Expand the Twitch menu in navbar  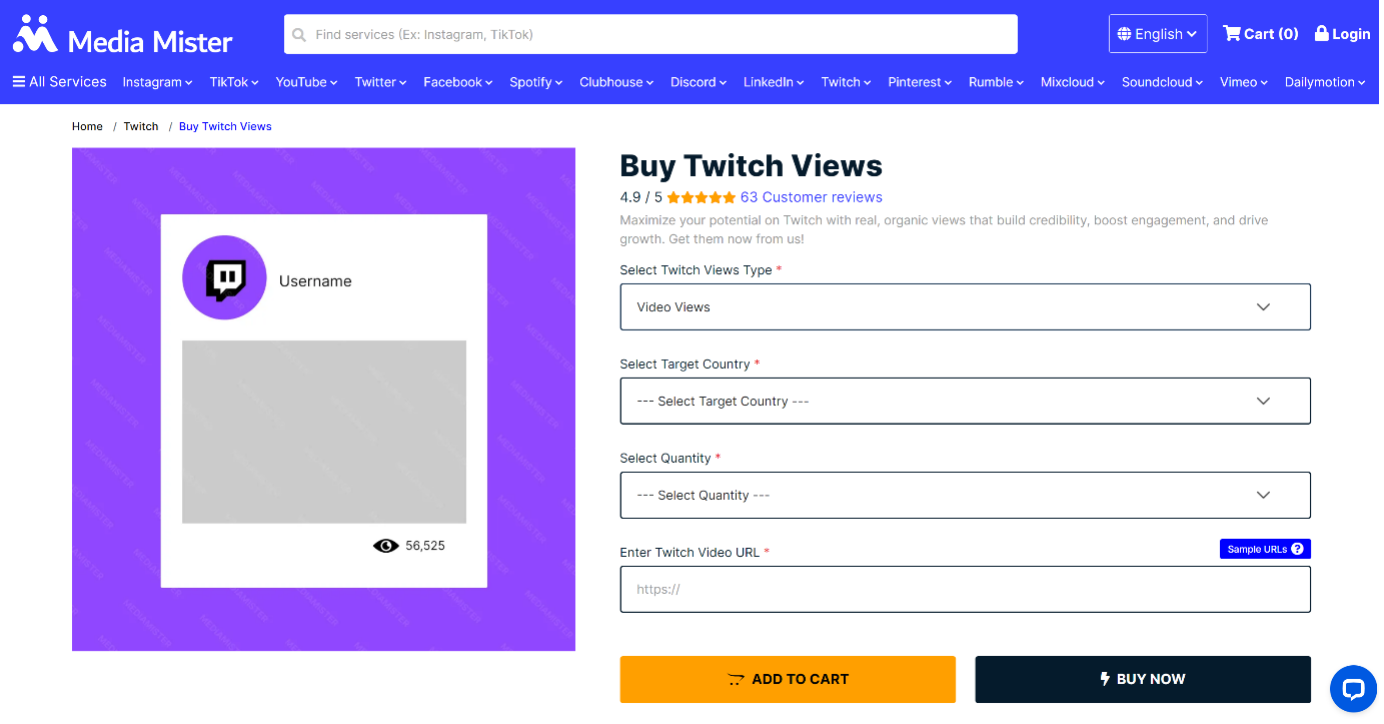(x=846, y=82)
